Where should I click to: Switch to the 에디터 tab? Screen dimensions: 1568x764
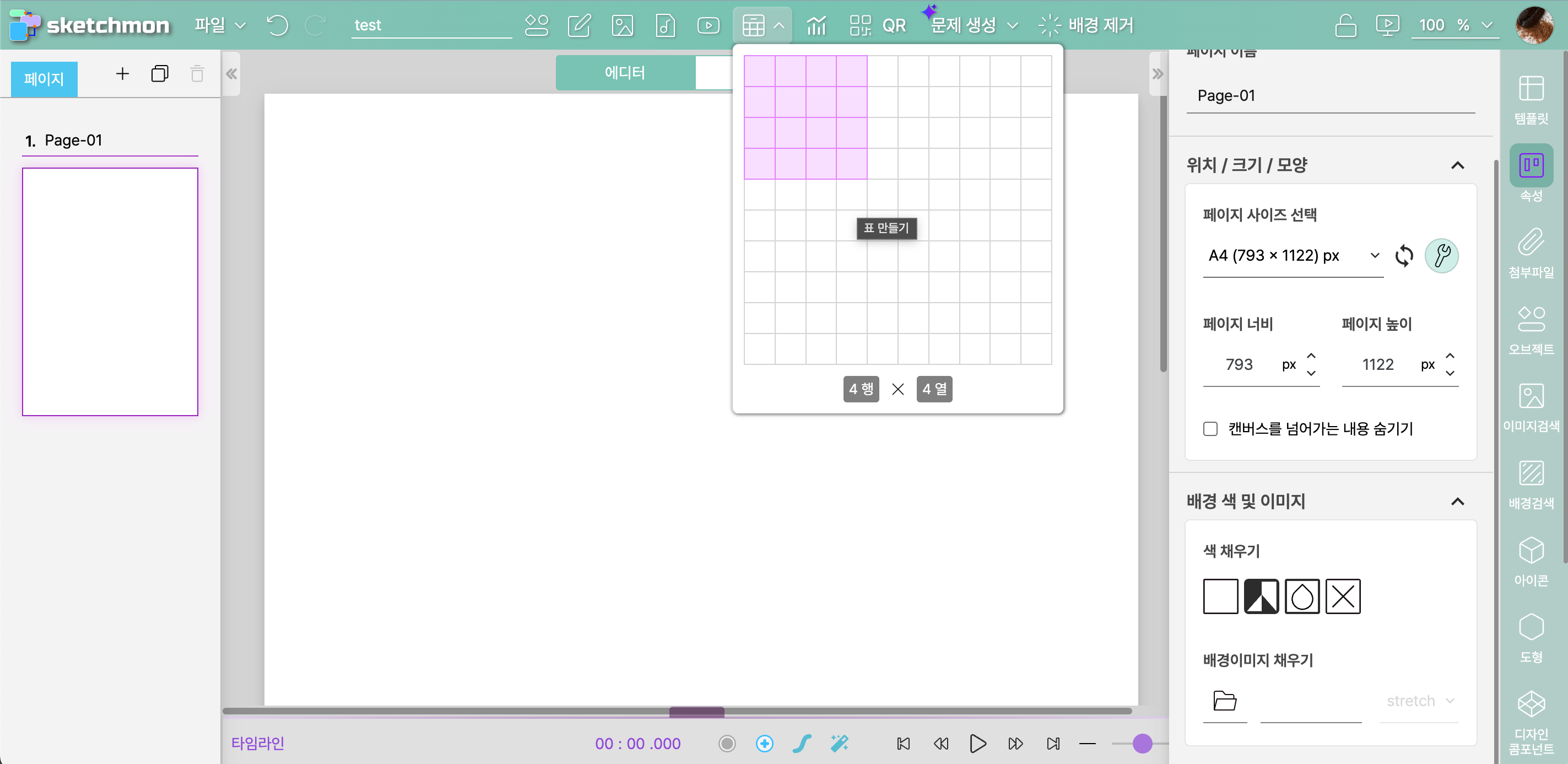click(625, 73)
